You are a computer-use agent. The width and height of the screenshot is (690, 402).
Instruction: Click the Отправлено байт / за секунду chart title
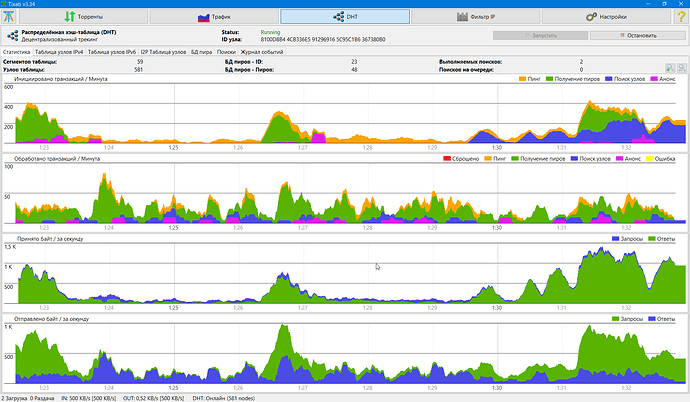pyautogui.click(x=51, y=319)
